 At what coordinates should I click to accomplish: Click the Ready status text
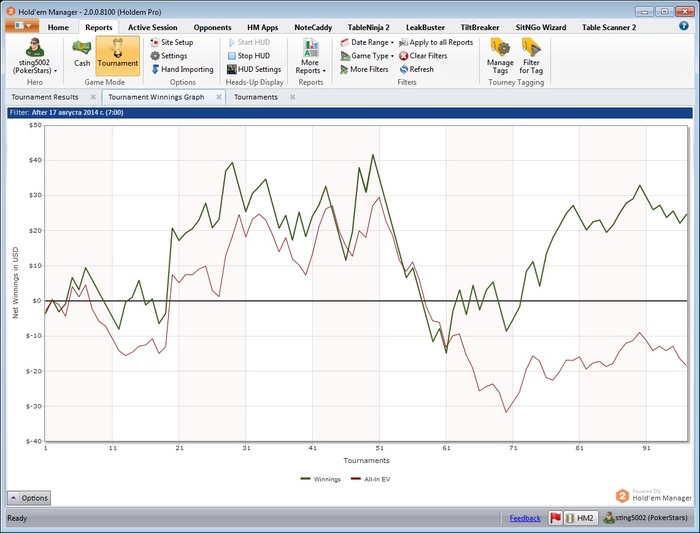17,518
